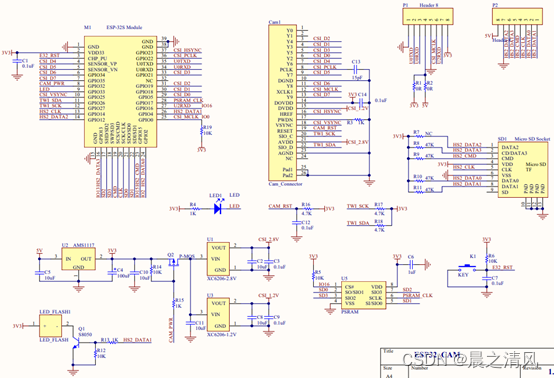Select the 'CSI_HSYNC' net label on ESP pin 37
Image resolution: width=554 pixels, height=378 pixels.
187,50
